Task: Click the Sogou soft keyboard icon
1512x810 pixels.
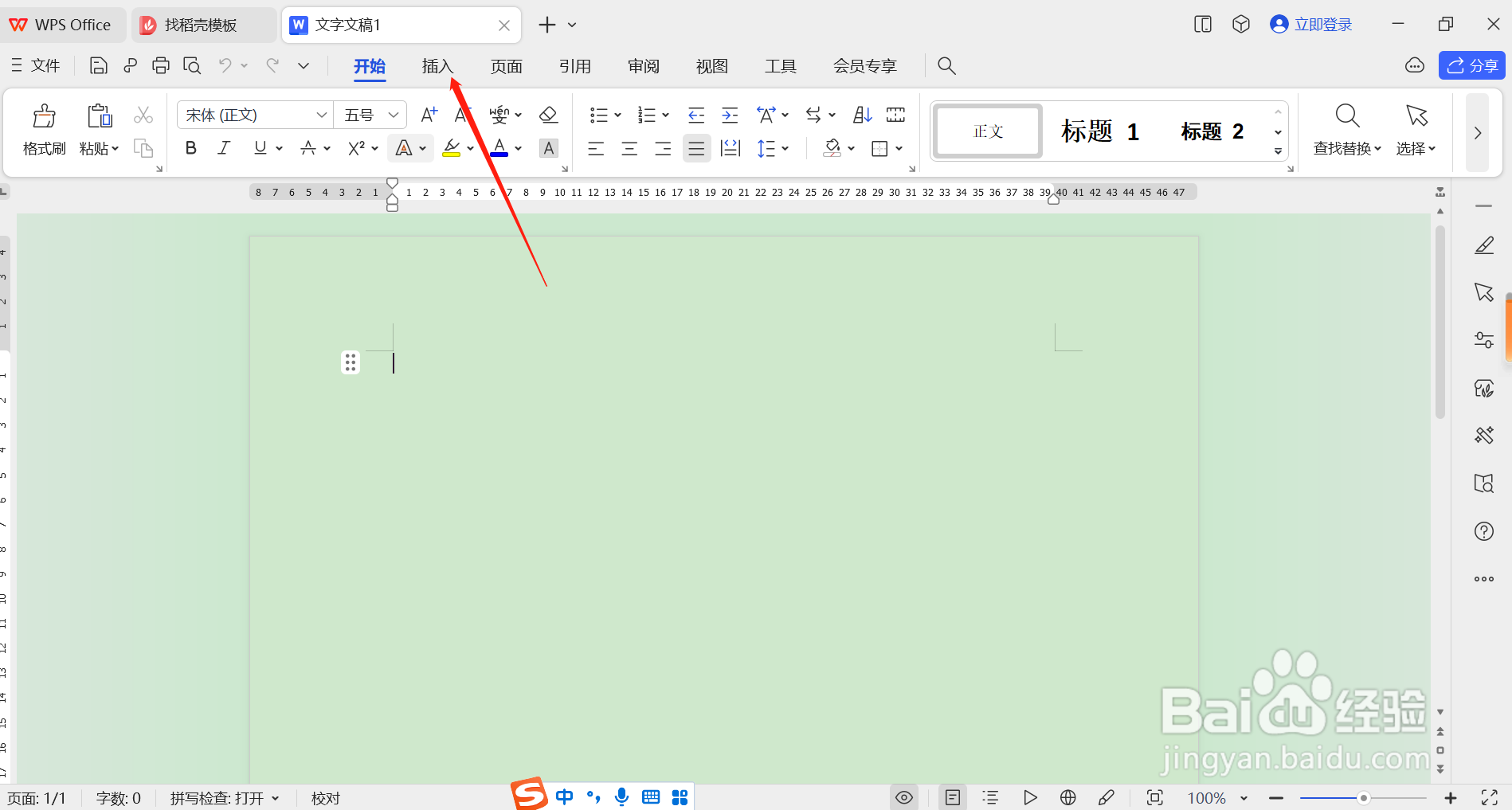Action: [651, 796]
